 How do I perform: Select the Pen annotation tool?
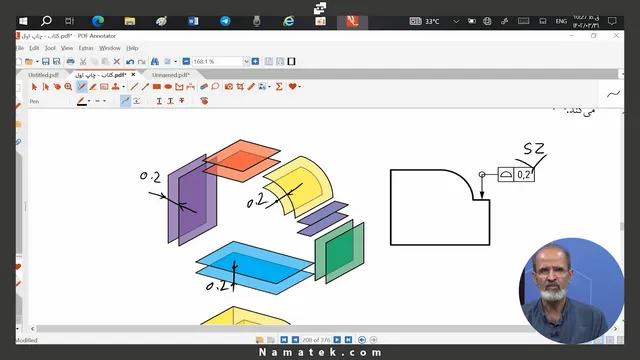click(82, 87)
